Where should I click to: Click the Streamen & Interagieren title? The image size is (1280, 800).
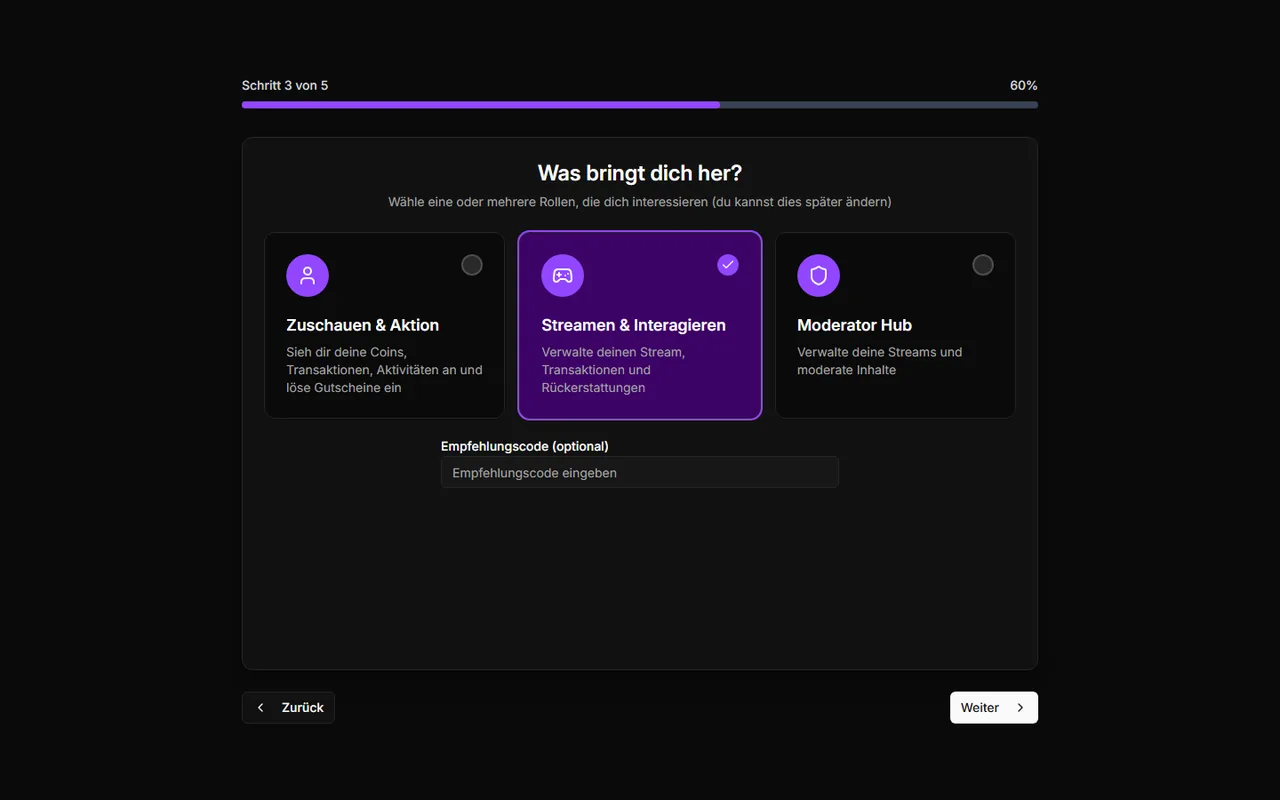coord(634,325)
